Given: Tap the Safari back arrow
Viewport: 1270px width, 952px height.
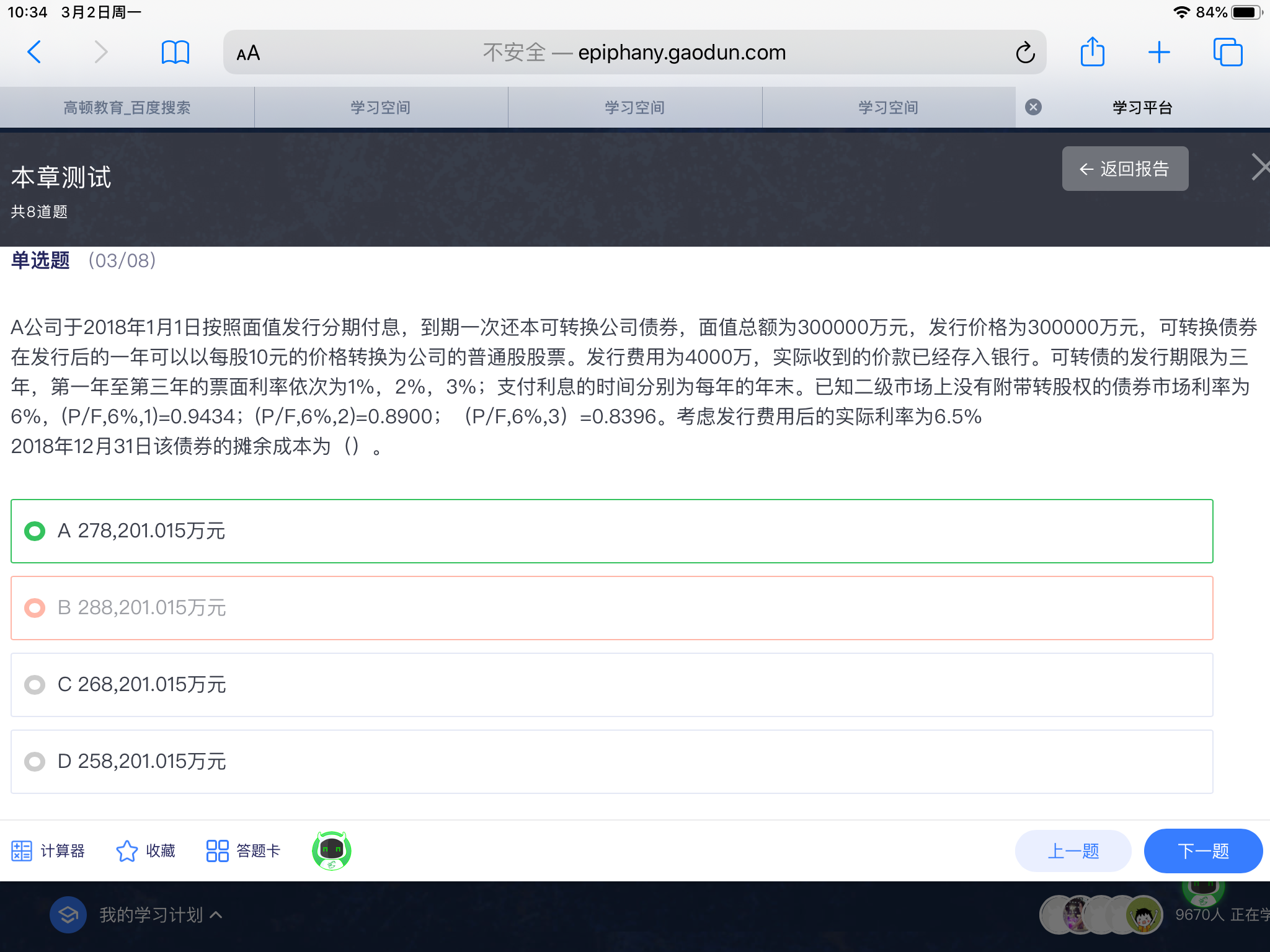Looking at the screenshot, I should click(x=35, y=52).
